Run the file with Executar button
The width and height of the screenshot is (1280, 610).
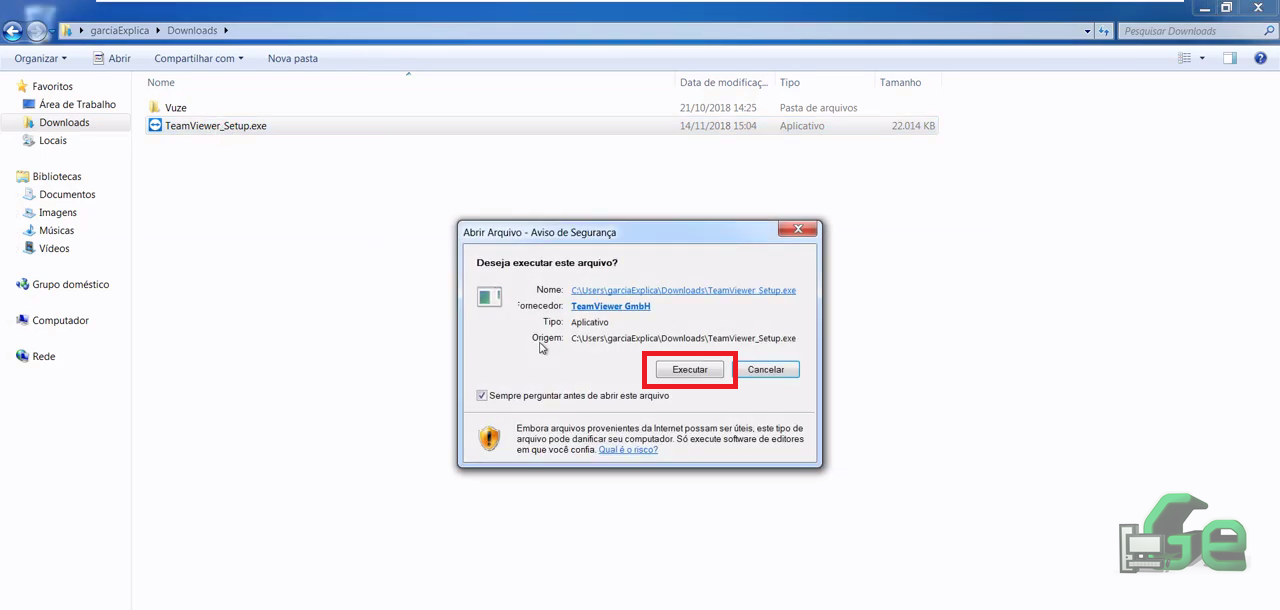[689, 370]
